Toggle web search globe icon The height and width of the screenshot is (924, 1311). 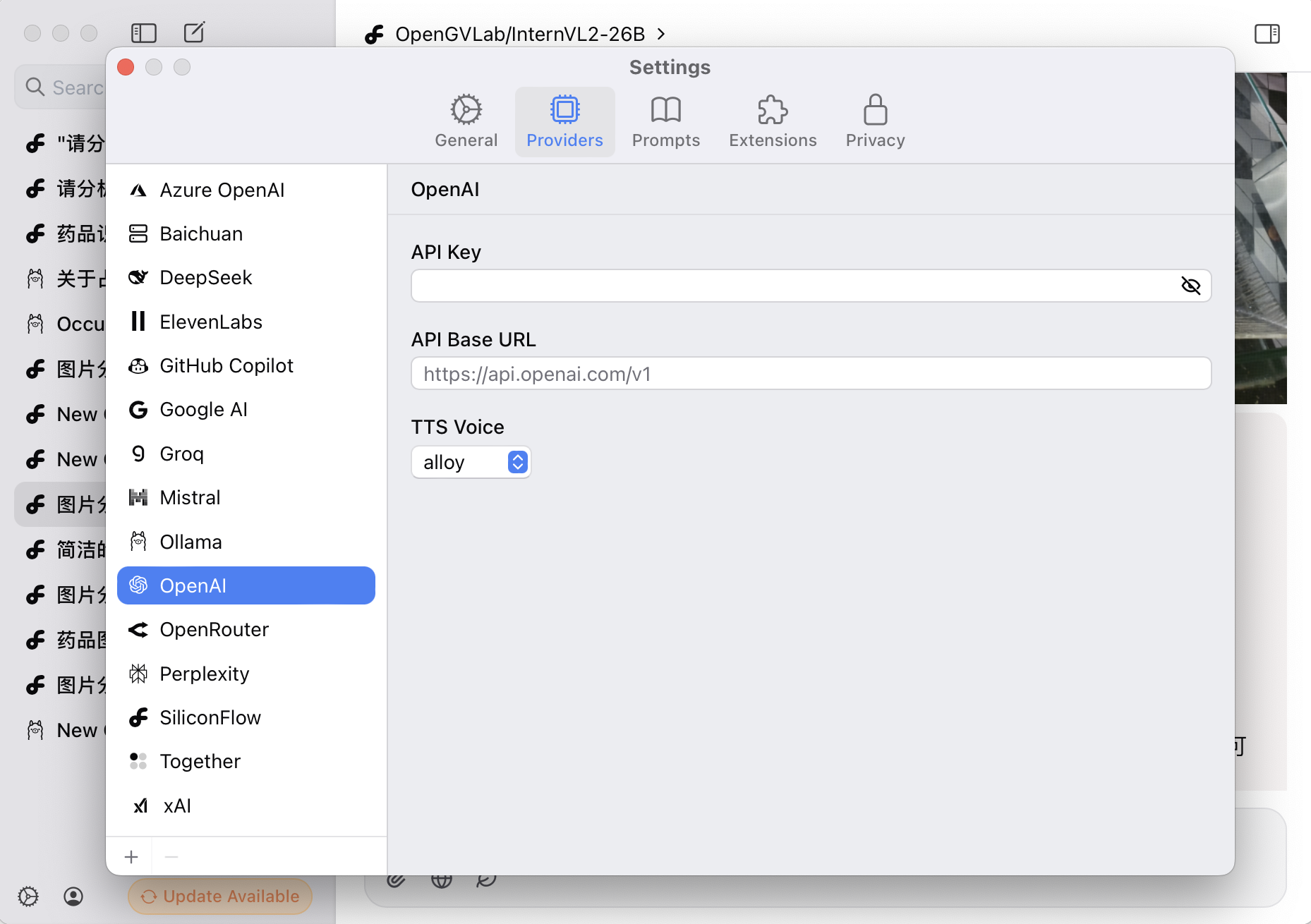tap(442, 880)
